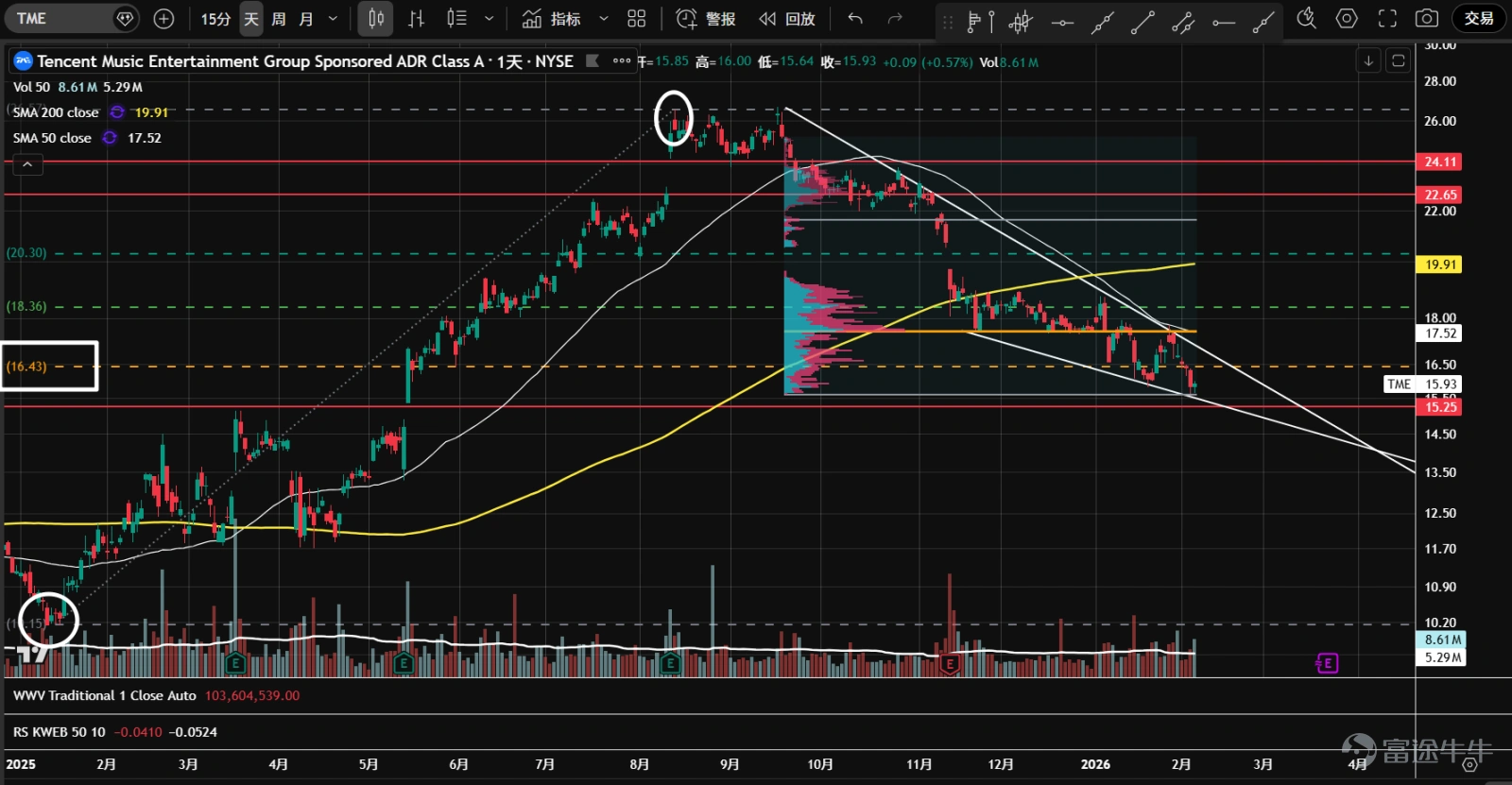This screenshot has width=1512, height=785.
Task: Click the SMA 50 close legend
Action: coord(52,138)
